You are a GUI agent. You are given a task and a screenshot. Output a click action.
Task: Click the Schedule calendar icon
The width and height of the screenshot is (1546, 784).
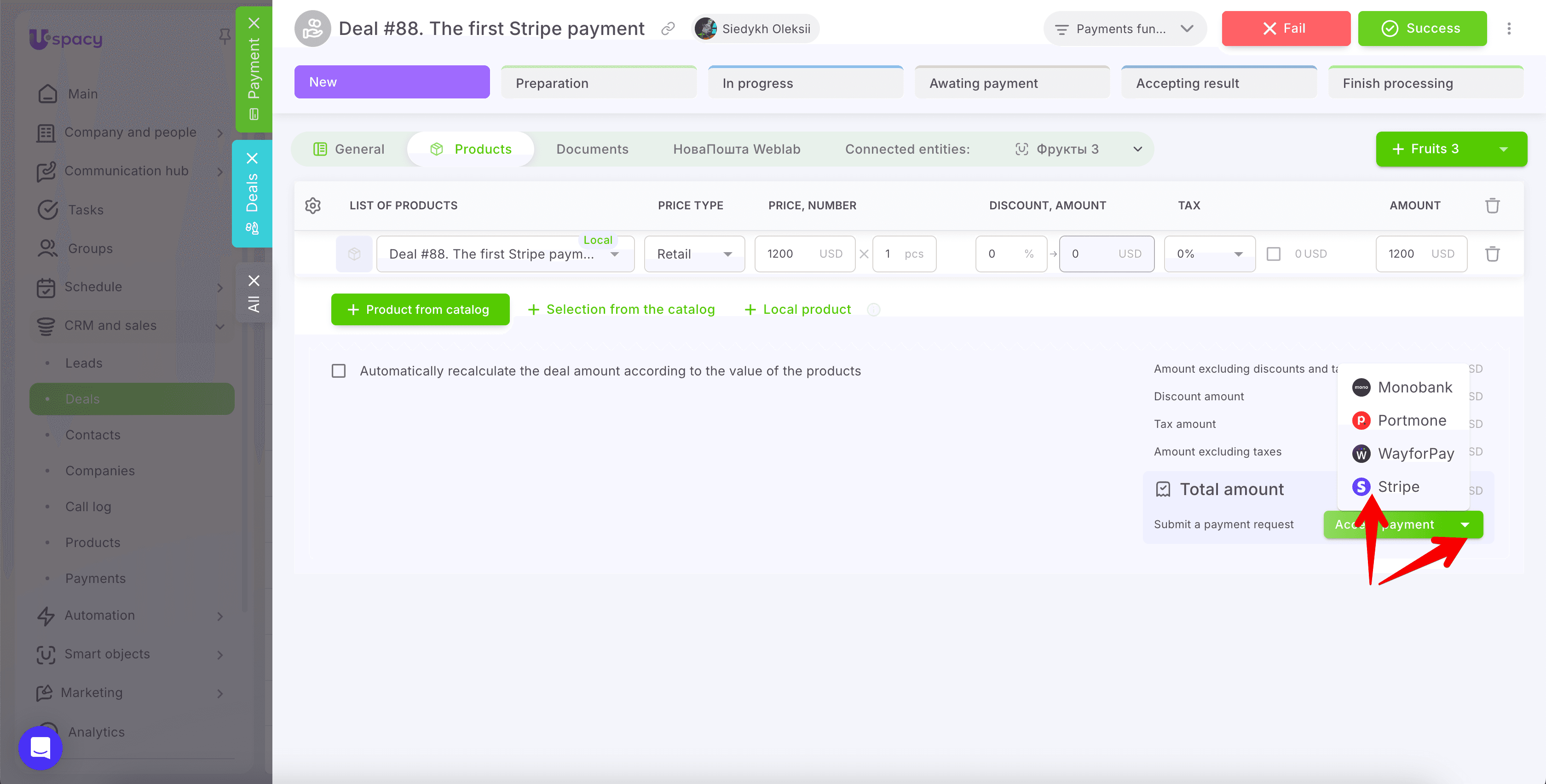(46, 287)
